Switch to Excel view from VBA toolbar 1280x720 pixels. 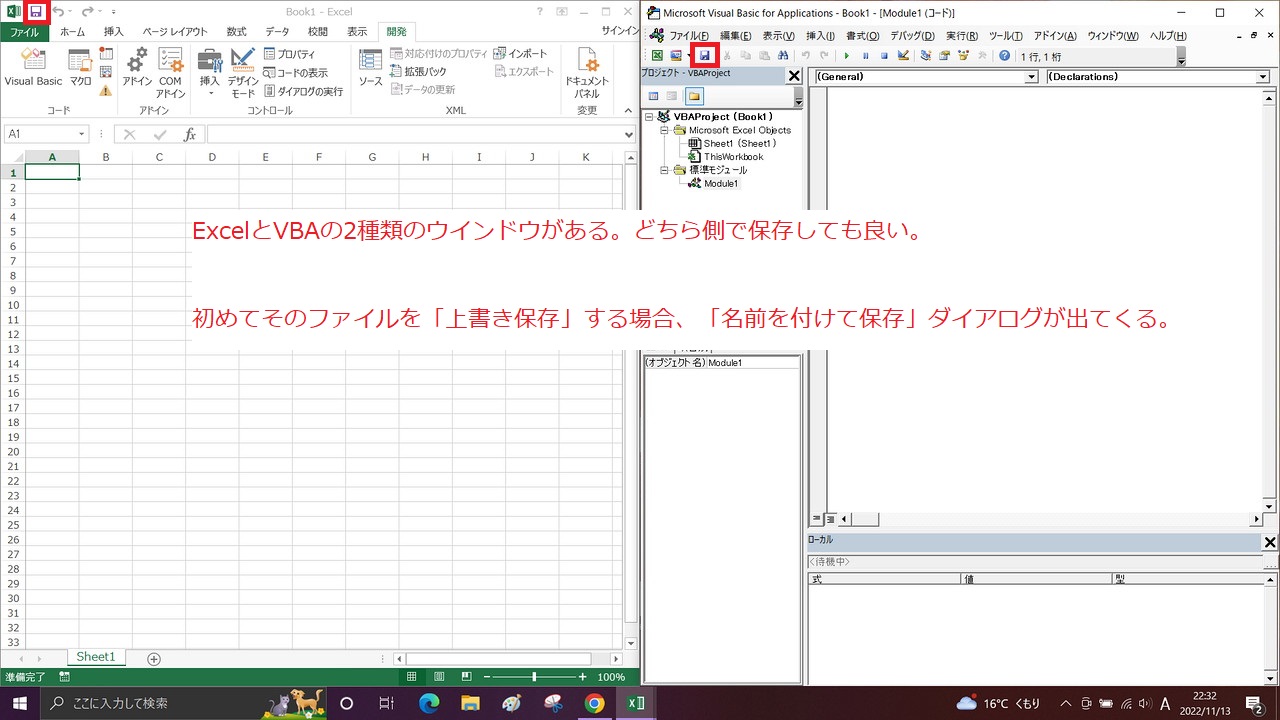click(658, 56)
